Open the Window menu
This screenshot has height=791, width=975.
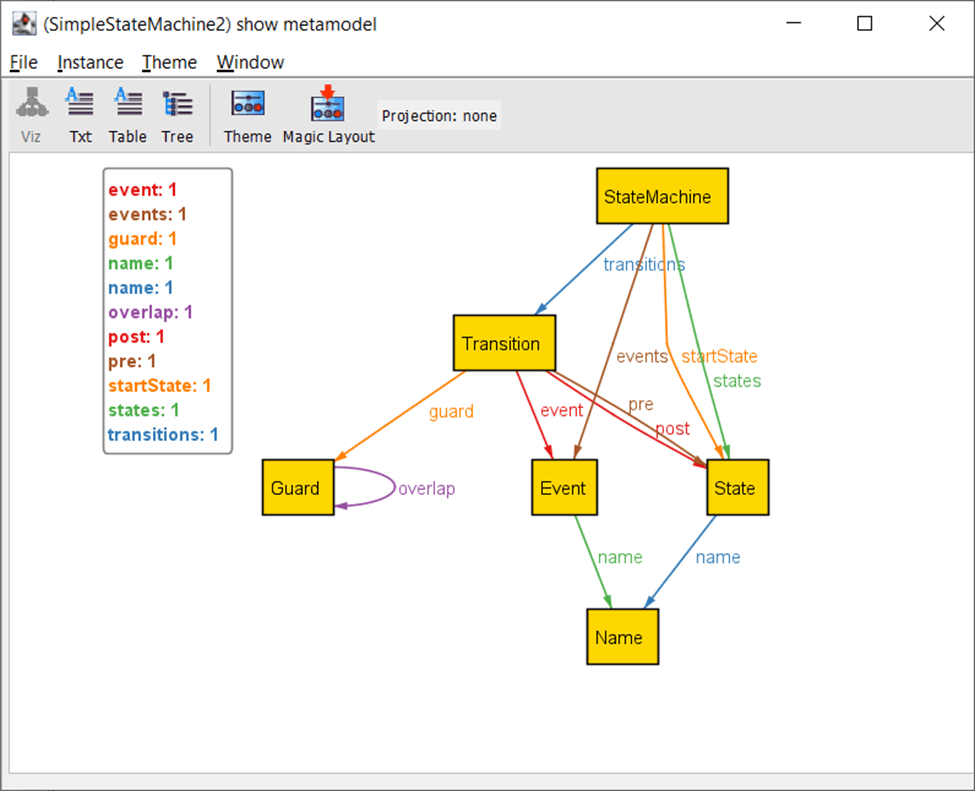(x=250, y=62)
